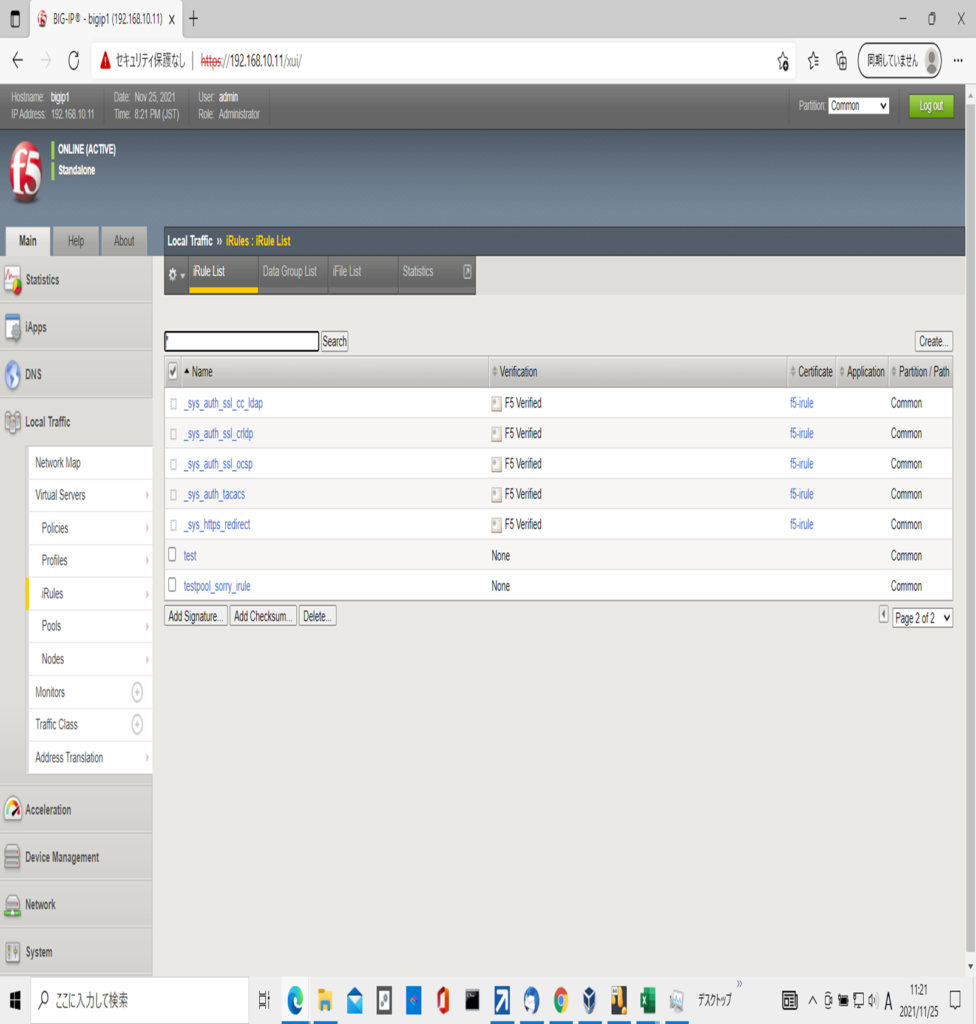This screenshot has height=1024, width=976.
Task: Click the add icon beside Traffic Class
Action: 137,724
